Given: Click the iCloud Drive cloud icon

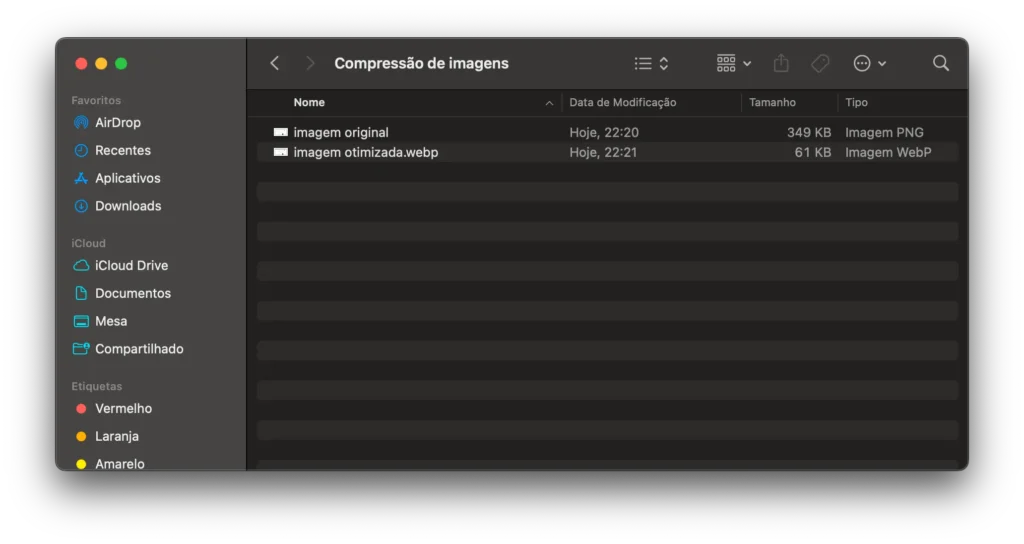Looking at the screenshot, I should point(81,266).
